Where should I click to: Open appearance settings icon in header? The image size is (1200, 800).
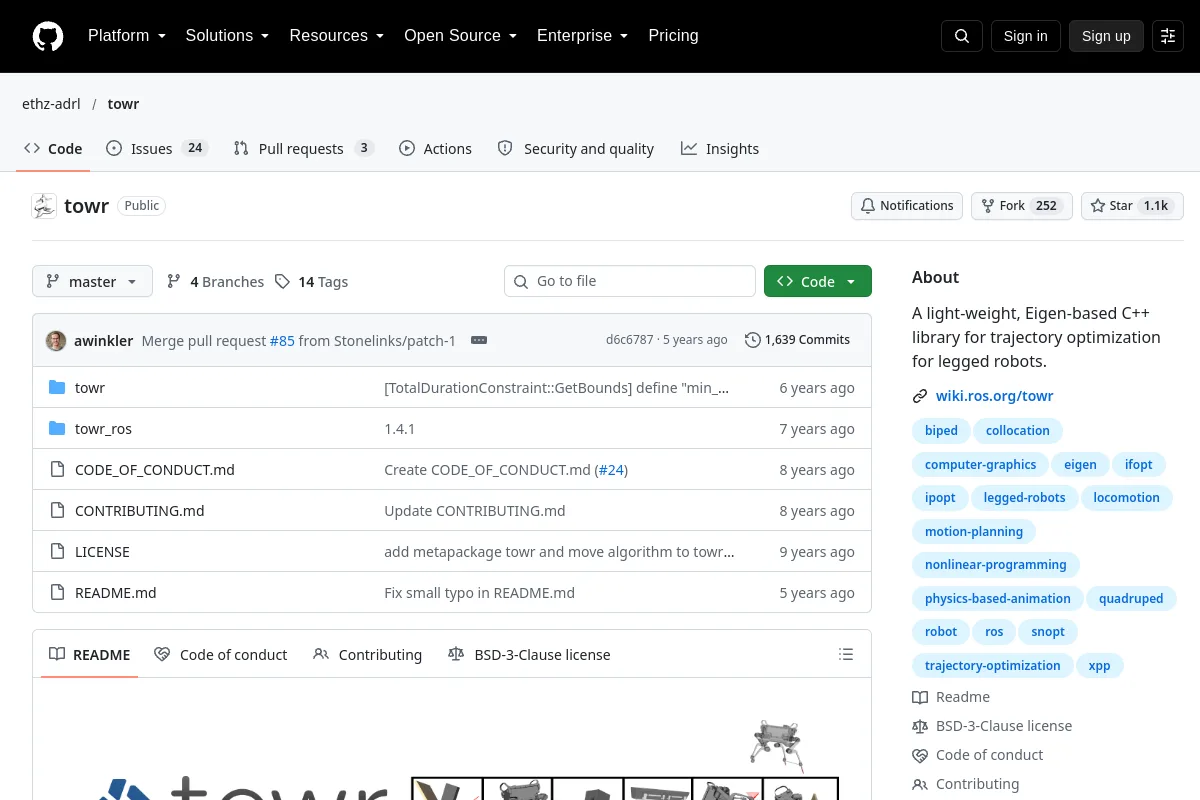click(1168, 36)
